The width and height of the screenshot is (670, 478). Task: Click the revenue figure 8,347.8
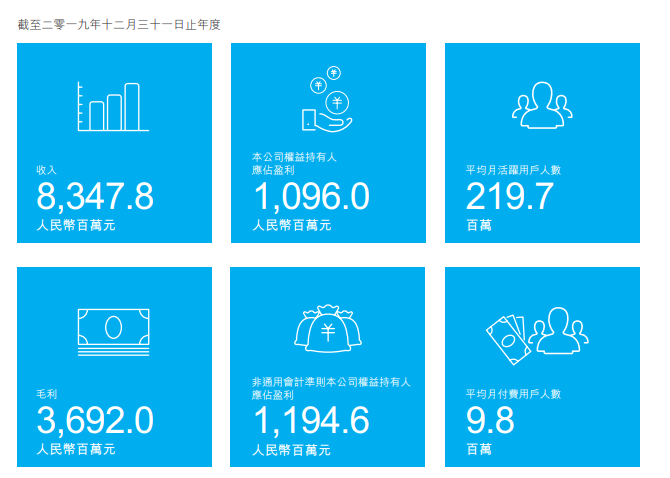pos(95,197)
